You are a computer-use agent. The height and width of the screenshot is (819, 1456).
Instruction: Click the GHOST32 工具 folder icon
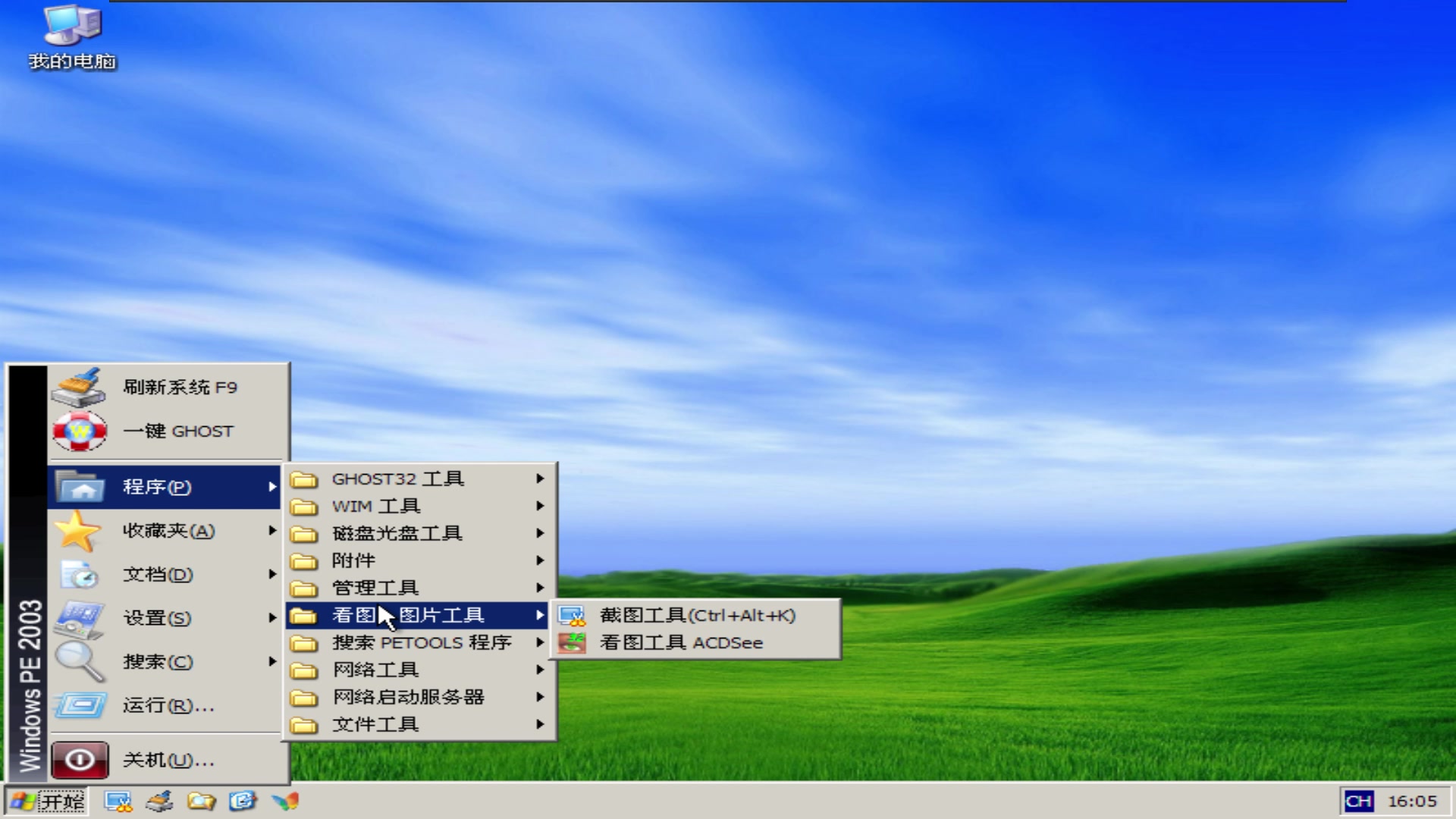click(x=304, y=479)
